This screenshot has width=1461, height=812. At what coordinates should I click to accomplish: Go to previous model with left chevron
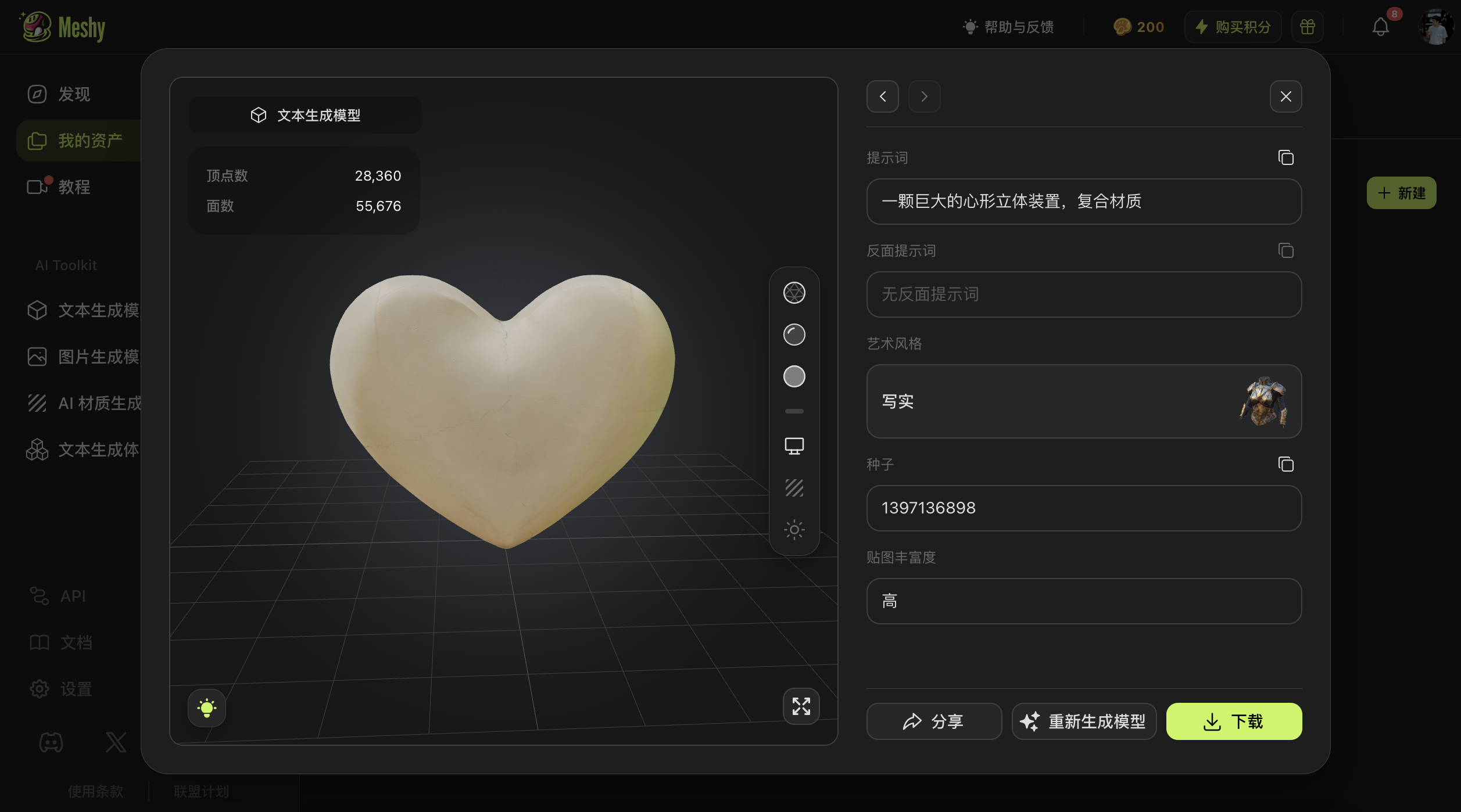click(x=882, y=96)
